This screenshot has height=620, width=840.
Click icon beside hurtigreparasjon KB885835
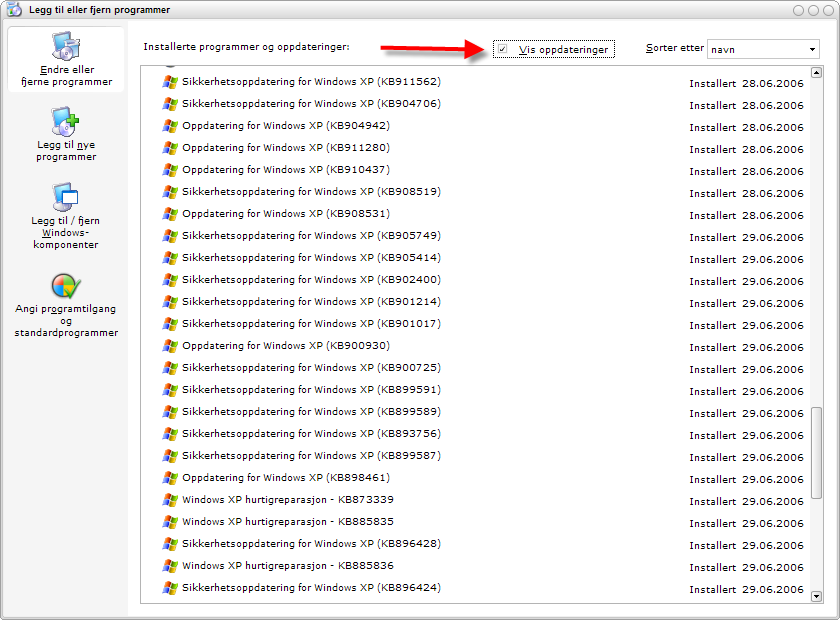[x=170, y=522]
